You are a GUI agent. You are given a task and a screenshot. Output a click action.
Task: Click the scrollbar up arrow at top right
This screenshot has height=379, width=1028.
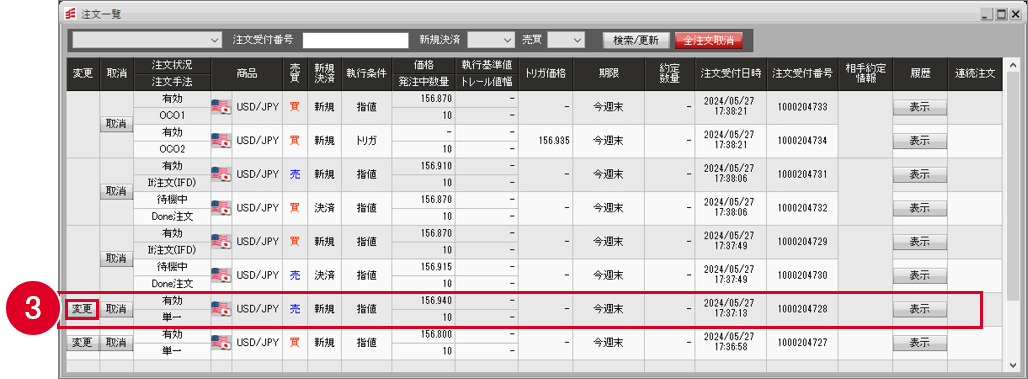pyautogui.click(x=1014, y=65)
